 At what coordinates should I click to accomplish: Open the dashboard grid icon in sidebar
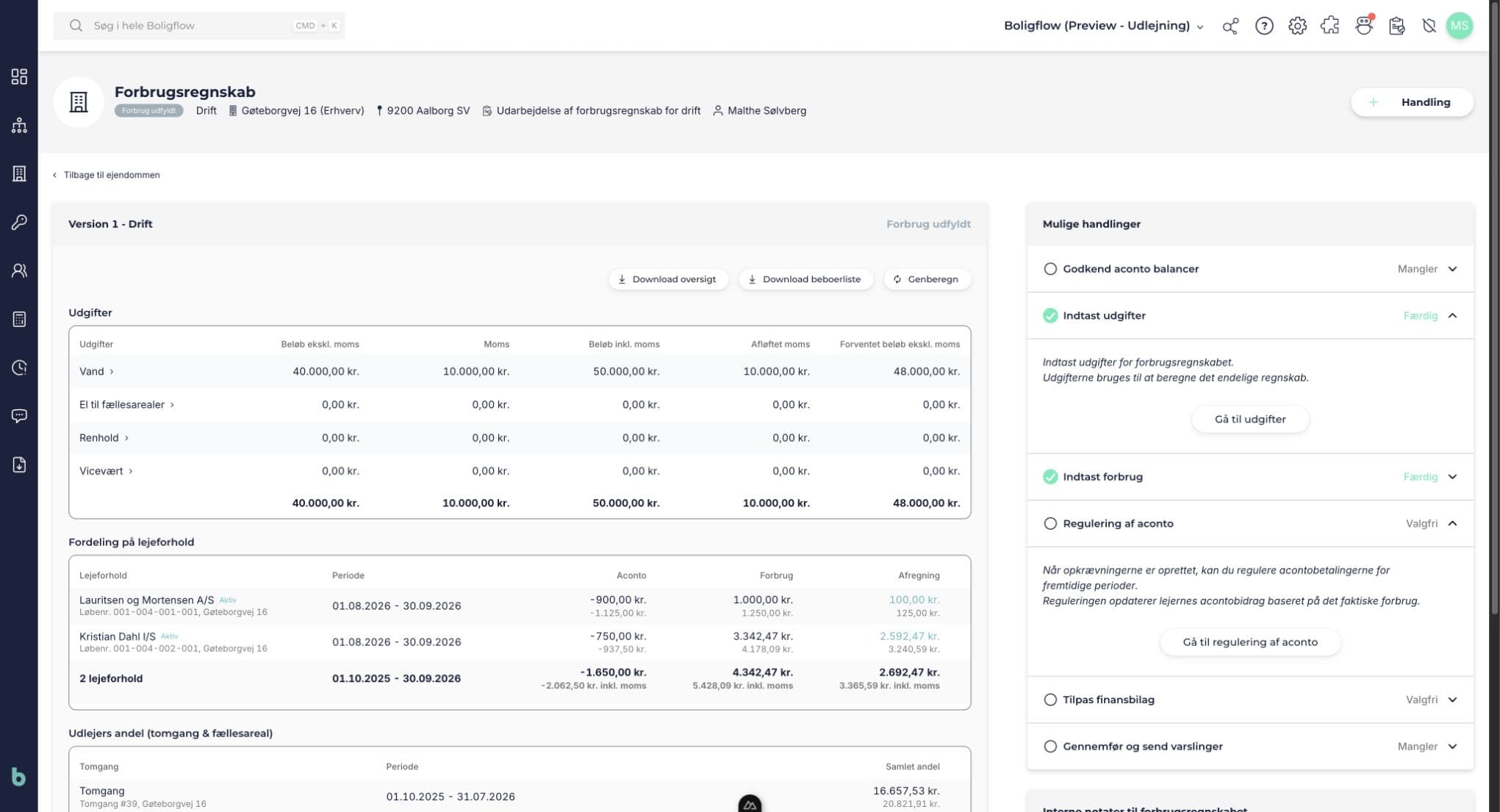point(19,76)
